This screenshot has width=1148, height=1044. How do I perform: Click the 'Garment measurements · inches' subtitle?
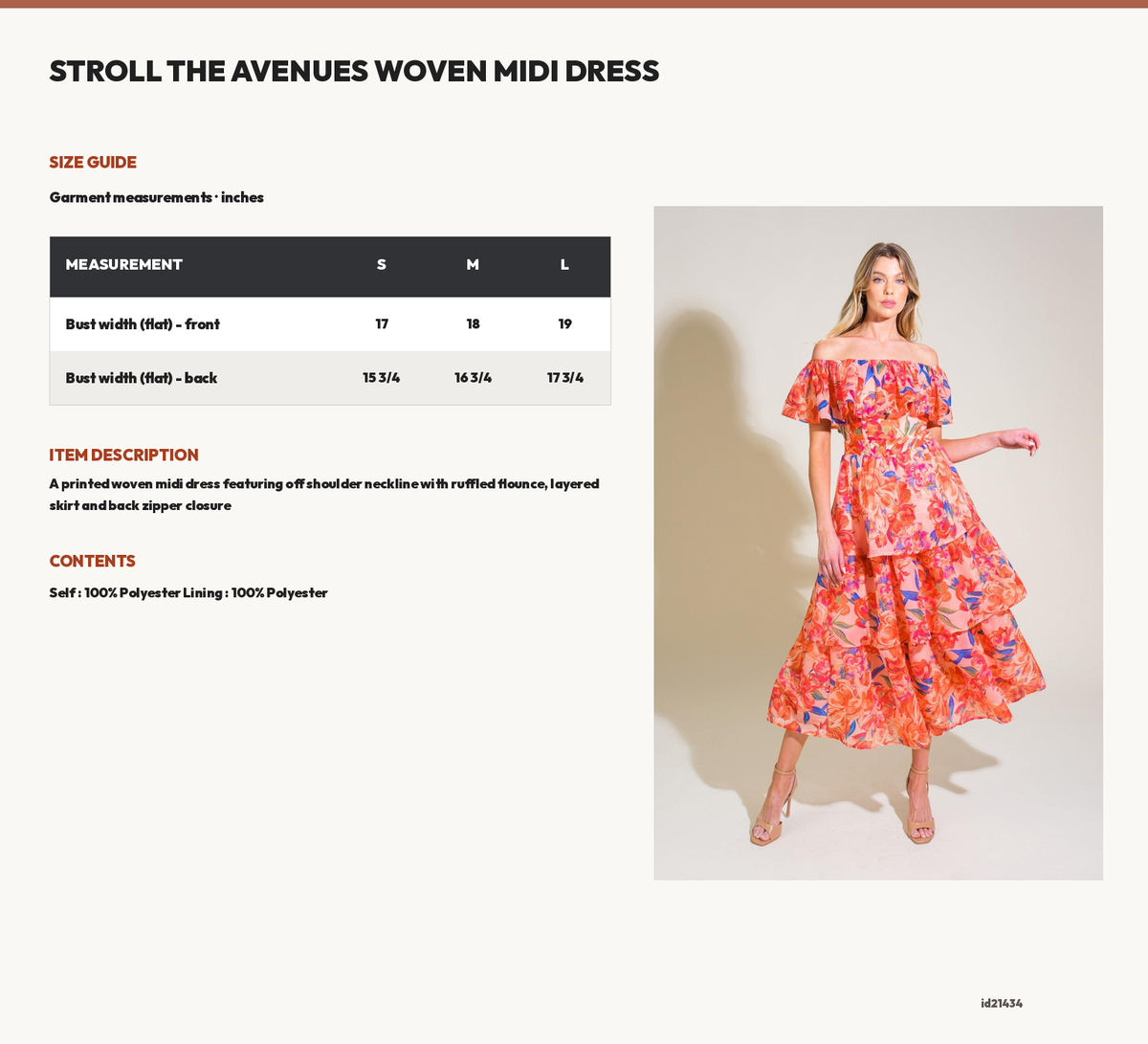(157, 197)
